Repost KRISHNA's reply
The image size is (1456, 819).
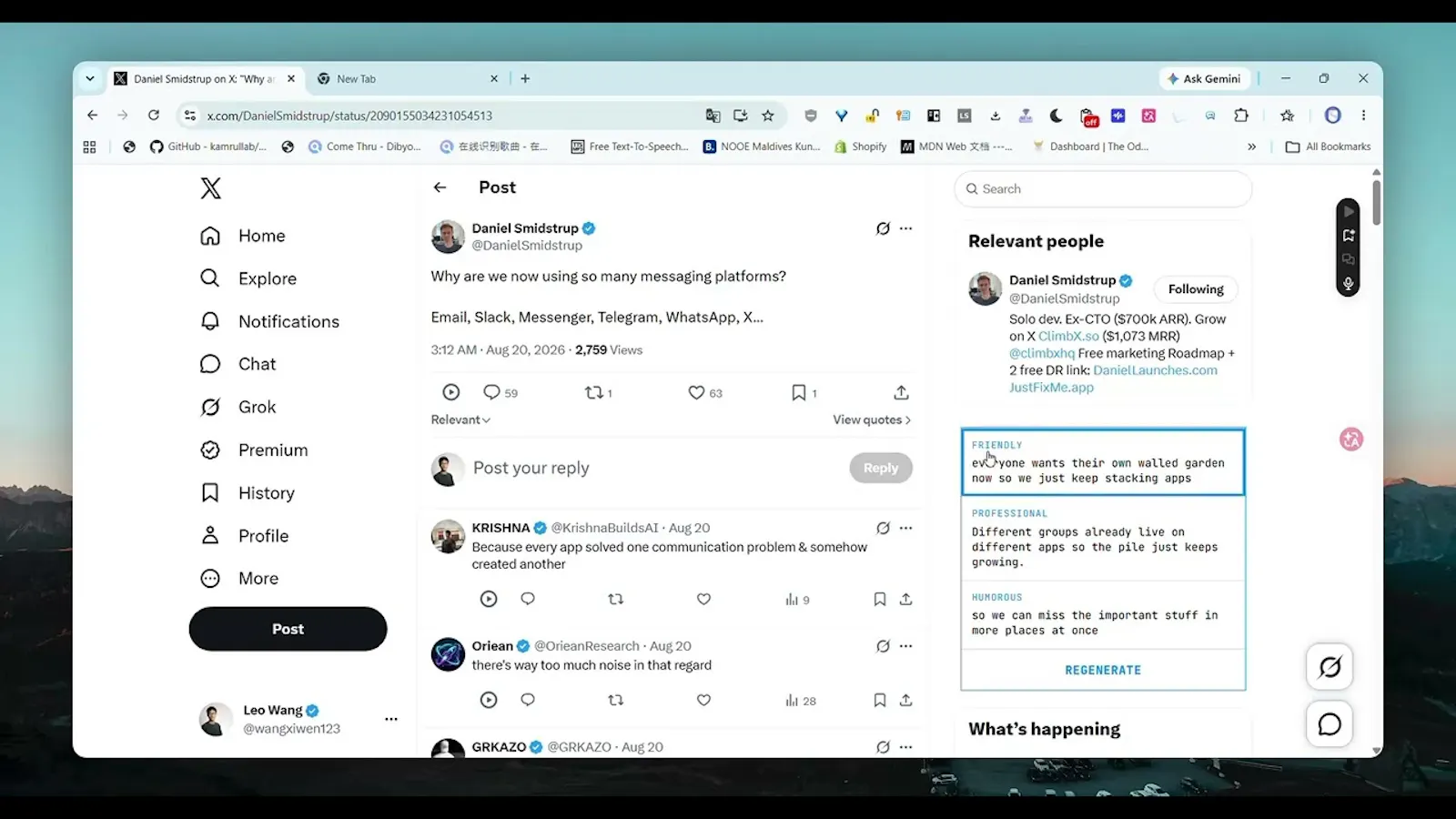[616, 599]
